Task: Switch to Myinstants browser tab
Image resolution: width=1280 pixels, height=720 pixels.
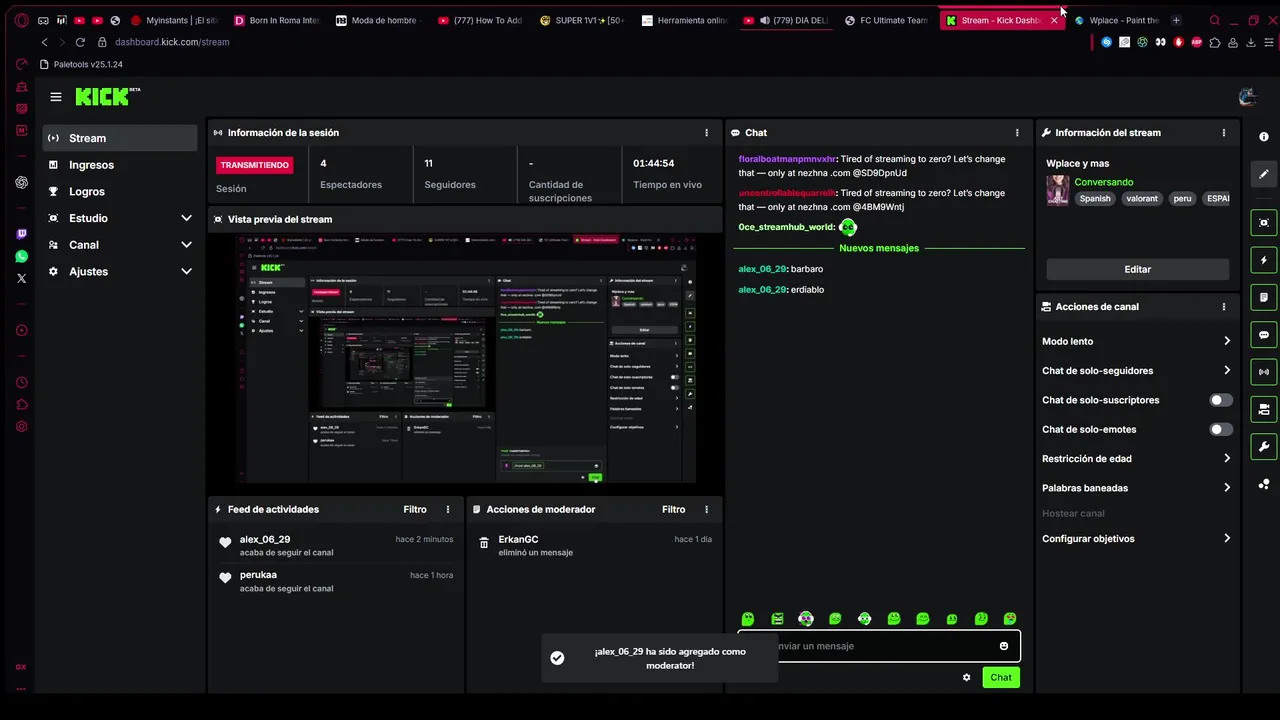Action: click(x=173, y=20)
